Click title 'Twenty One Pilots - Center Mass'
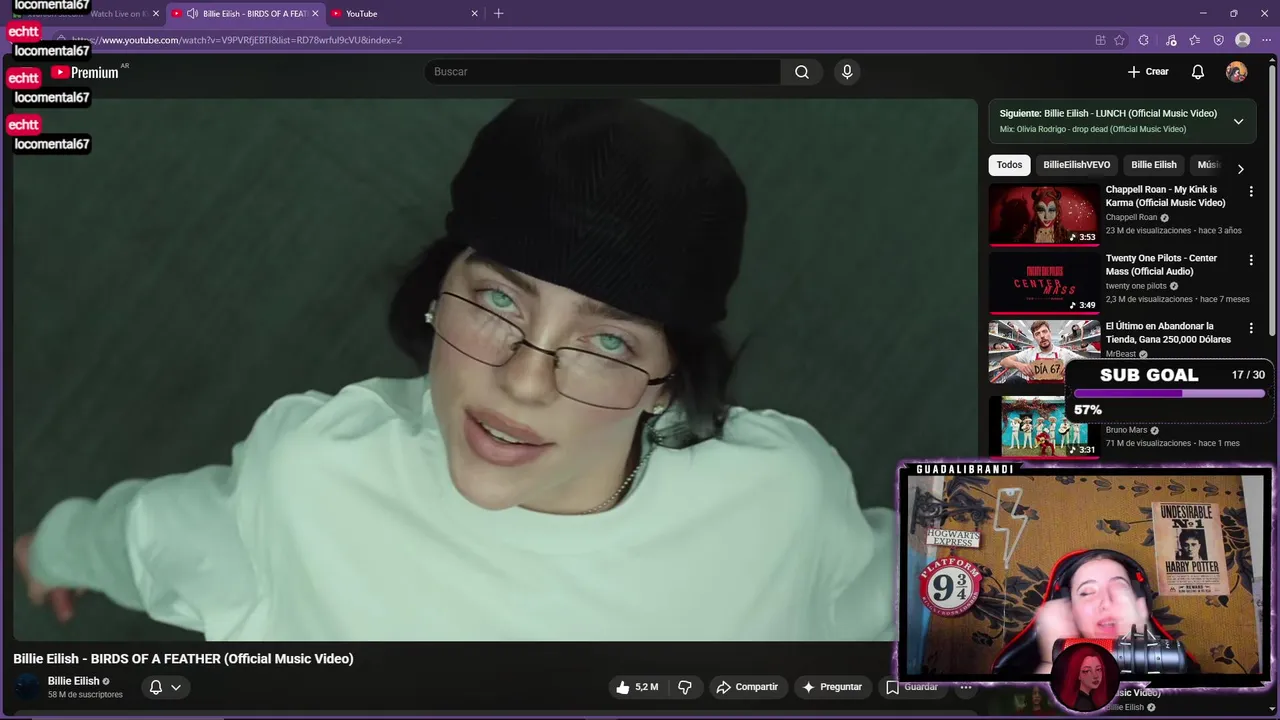The width and height of the screenshot is (1280, 720). click(x=1161, y=264)
